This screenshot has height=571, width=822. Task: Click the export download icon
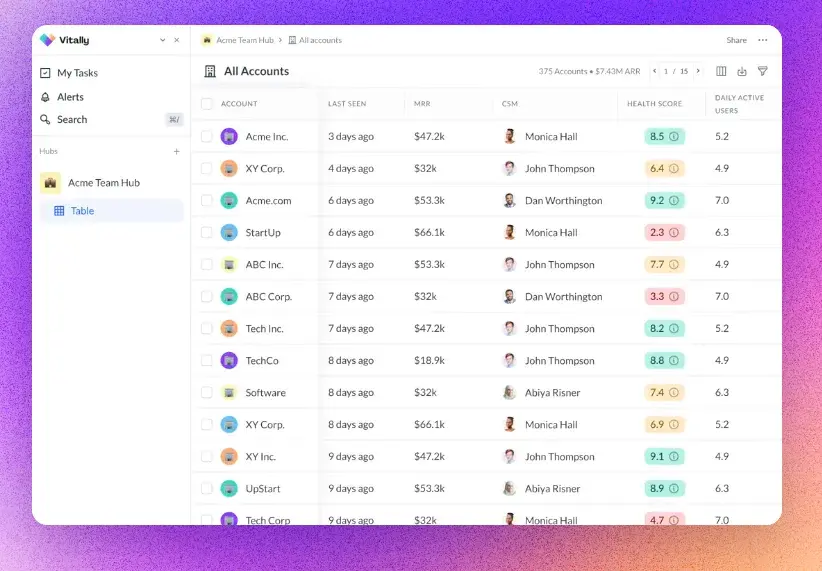coord(742,71)
